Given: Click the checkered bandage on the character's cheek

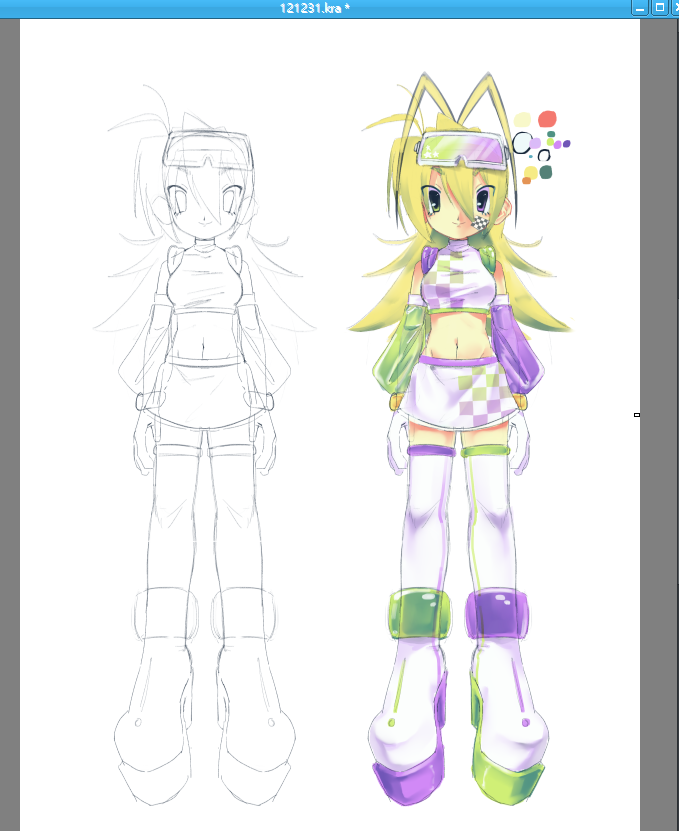Looking at the screenshot, I should pos(480,223).
